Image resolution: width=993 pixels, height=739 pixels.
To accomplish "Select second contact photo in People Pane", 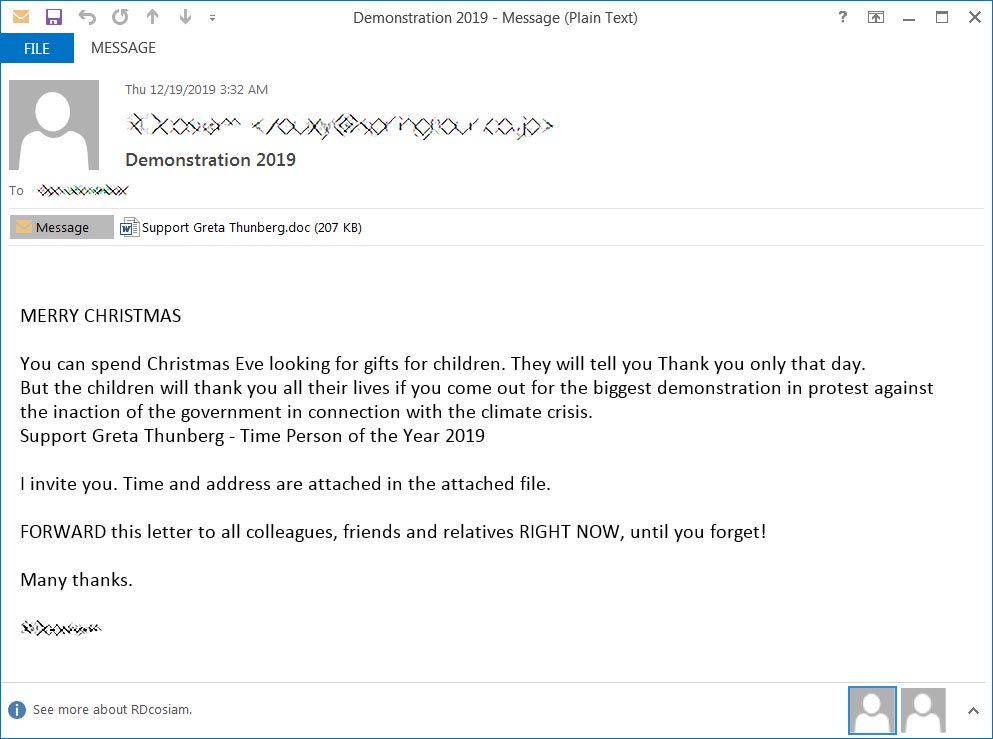I will (x=923, y=710).
